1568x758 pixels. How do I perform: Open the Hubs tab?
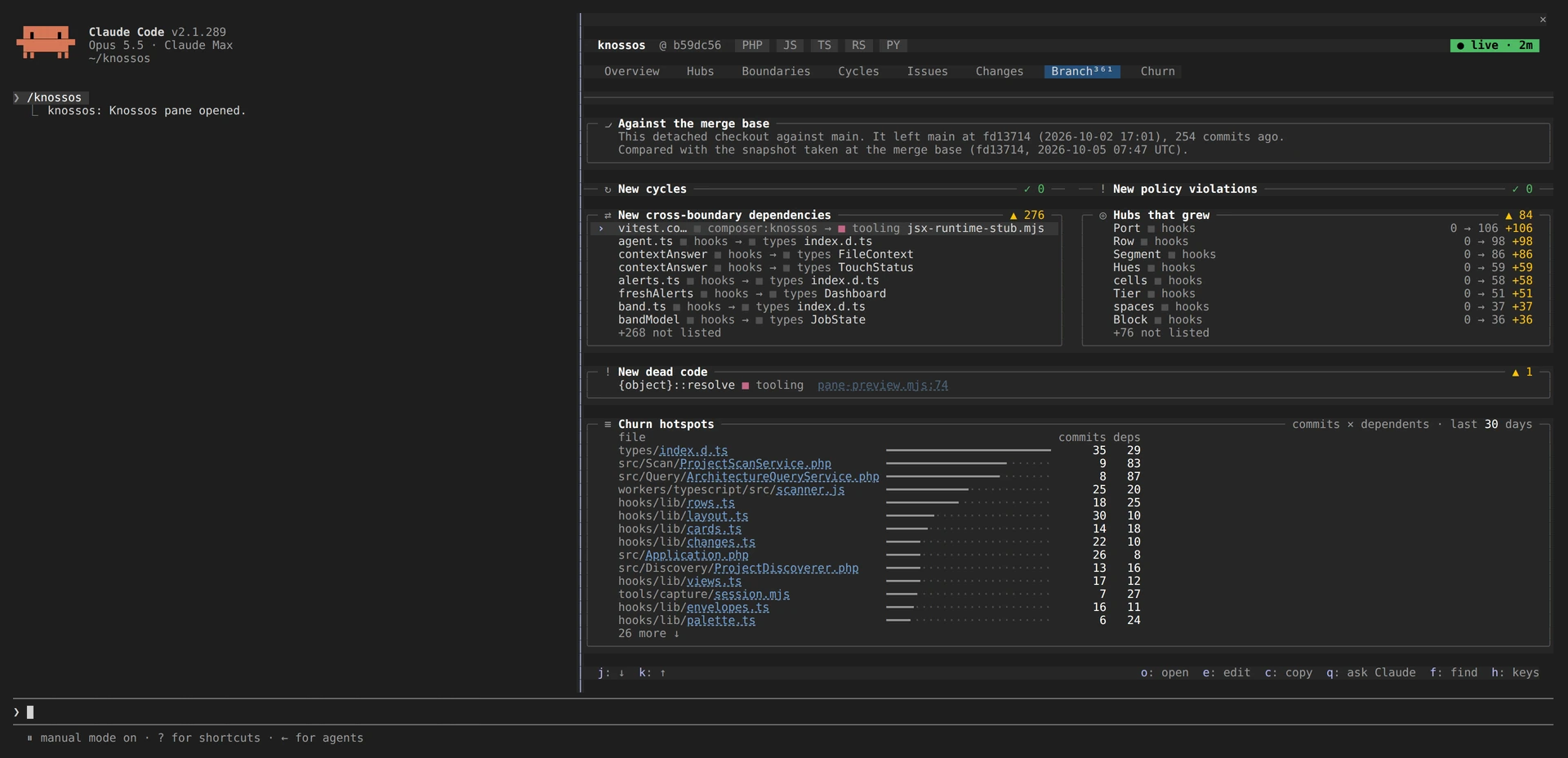coord(701,72)
